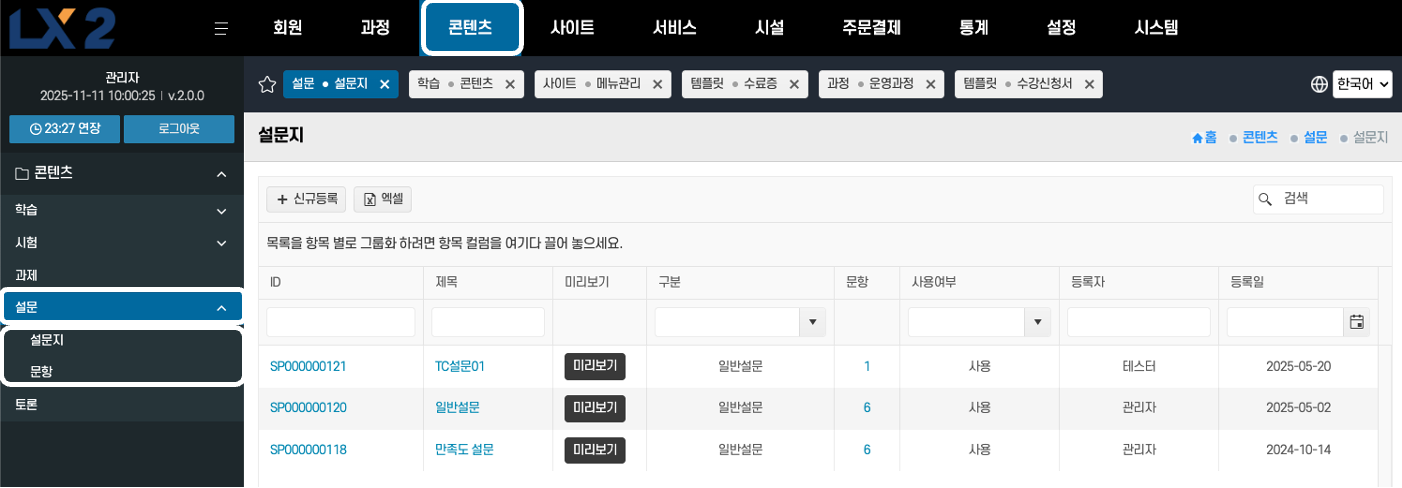
Task: Click the ID column filter field
Action: pyautogui.click(x=340, y=322)
